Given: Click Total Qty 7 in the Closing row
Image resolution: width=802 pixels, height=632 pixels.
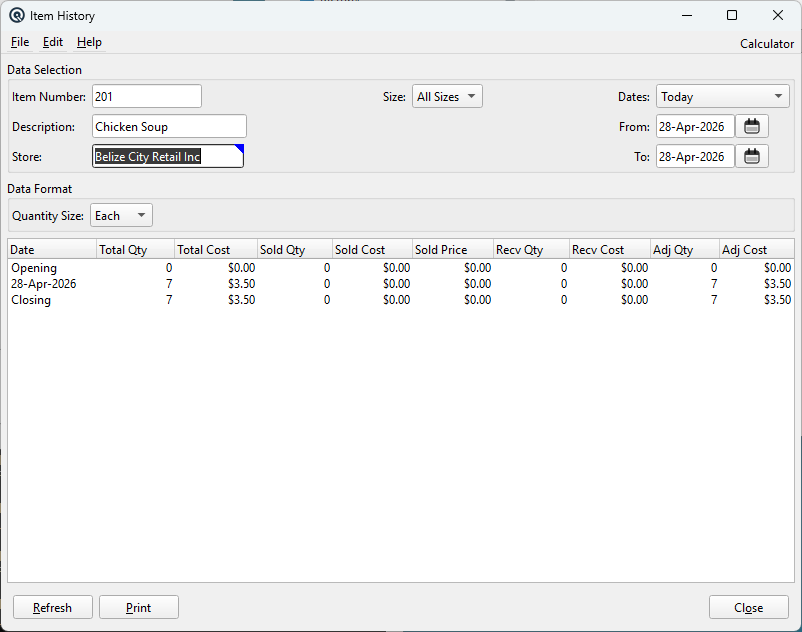Looking at the screenshot, I should [x=169, y=300].
